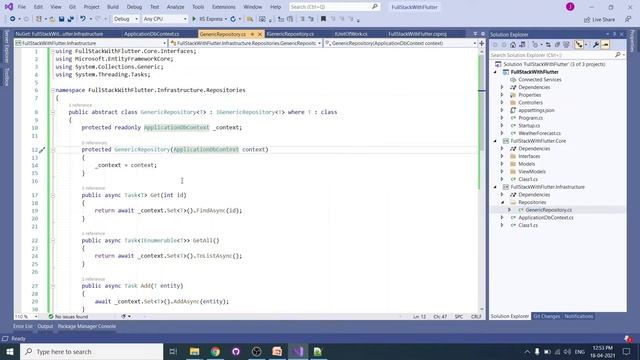
Task: Switch to the ApplicationDbContext.cs tab
Action: tap(152, 34)
